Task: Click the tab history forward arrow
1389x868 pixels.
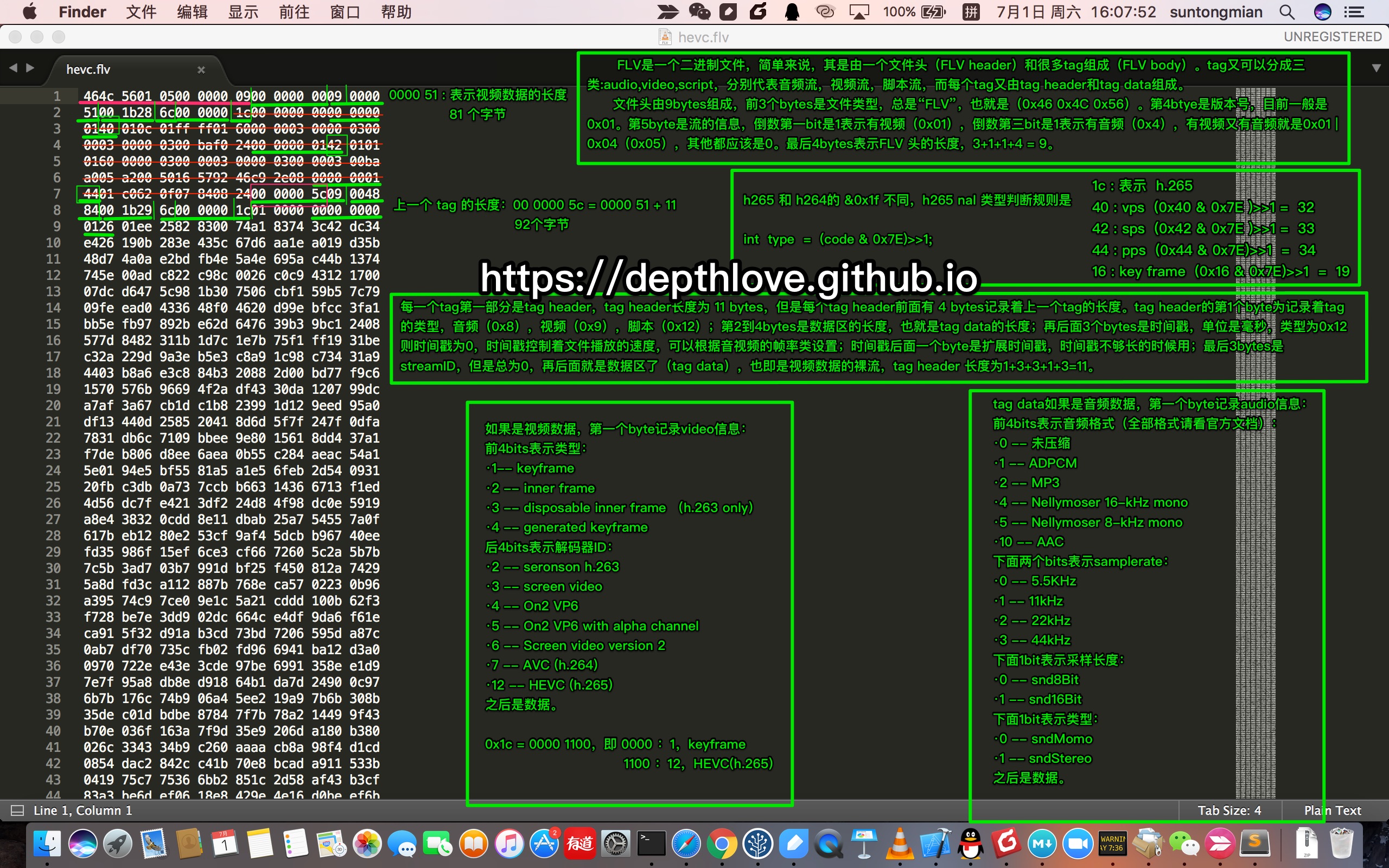Action: [x=30, y=68]
